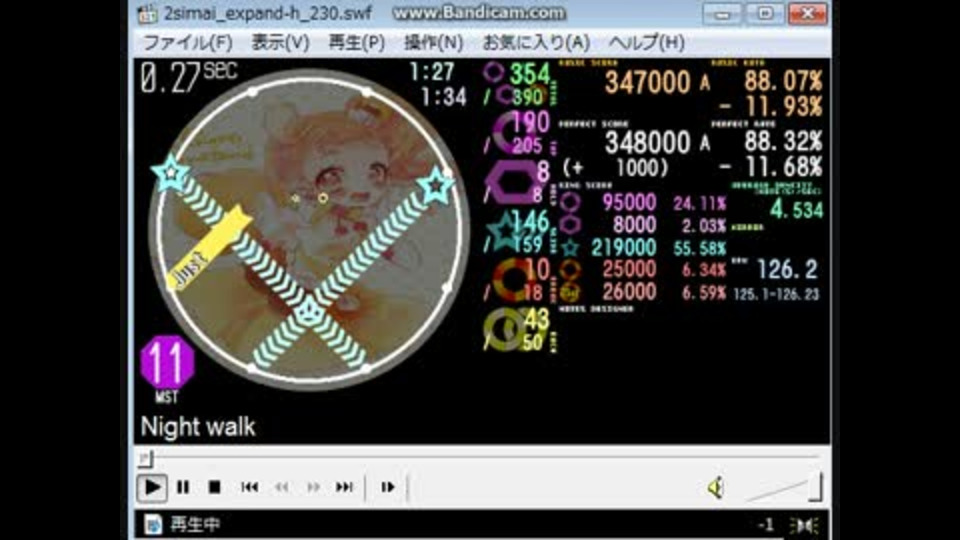Click the stereo channel icon in status bar

(x=803, y=525)
